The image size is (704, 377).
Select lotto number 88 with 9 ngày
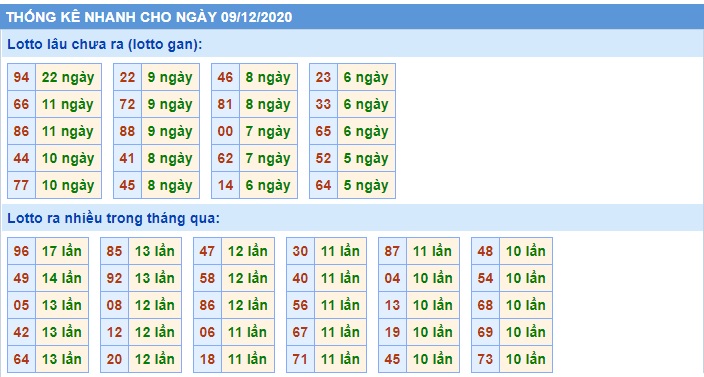[x=127, y=131]
